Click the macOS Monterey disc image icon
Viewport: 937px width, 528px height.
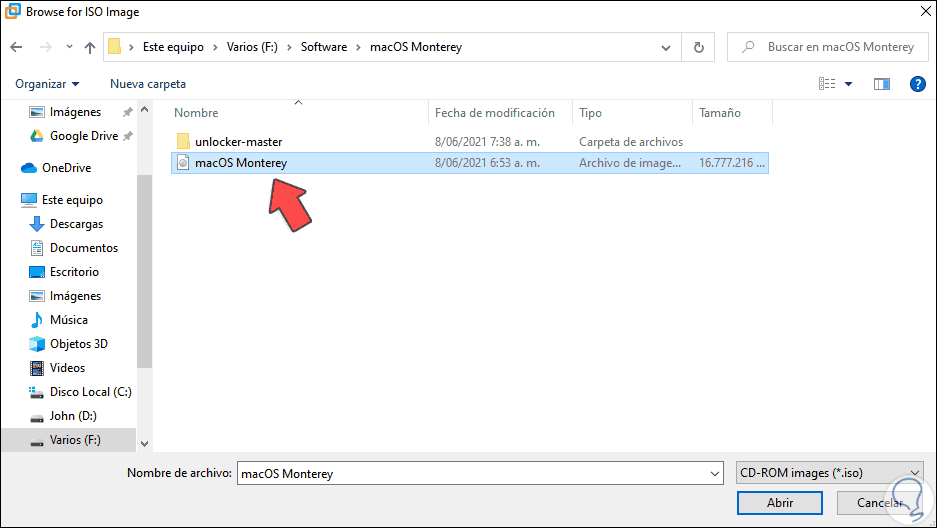[183, 162]
